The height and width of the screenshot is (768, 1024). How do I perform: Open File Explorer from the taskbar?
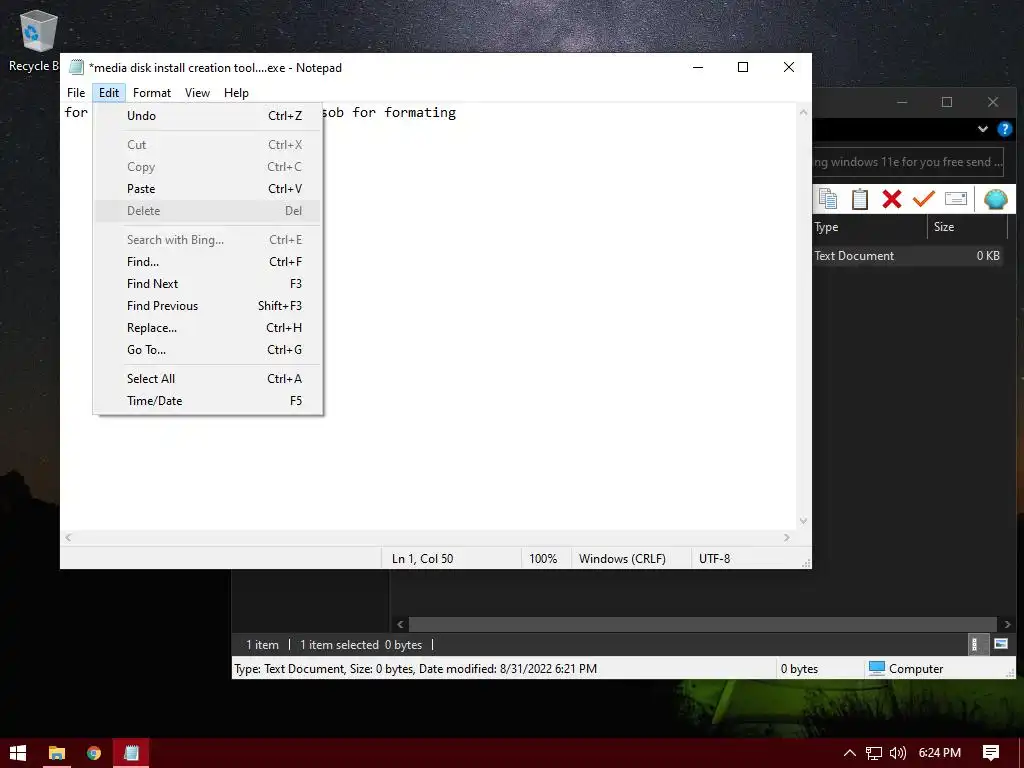point(57,753)
